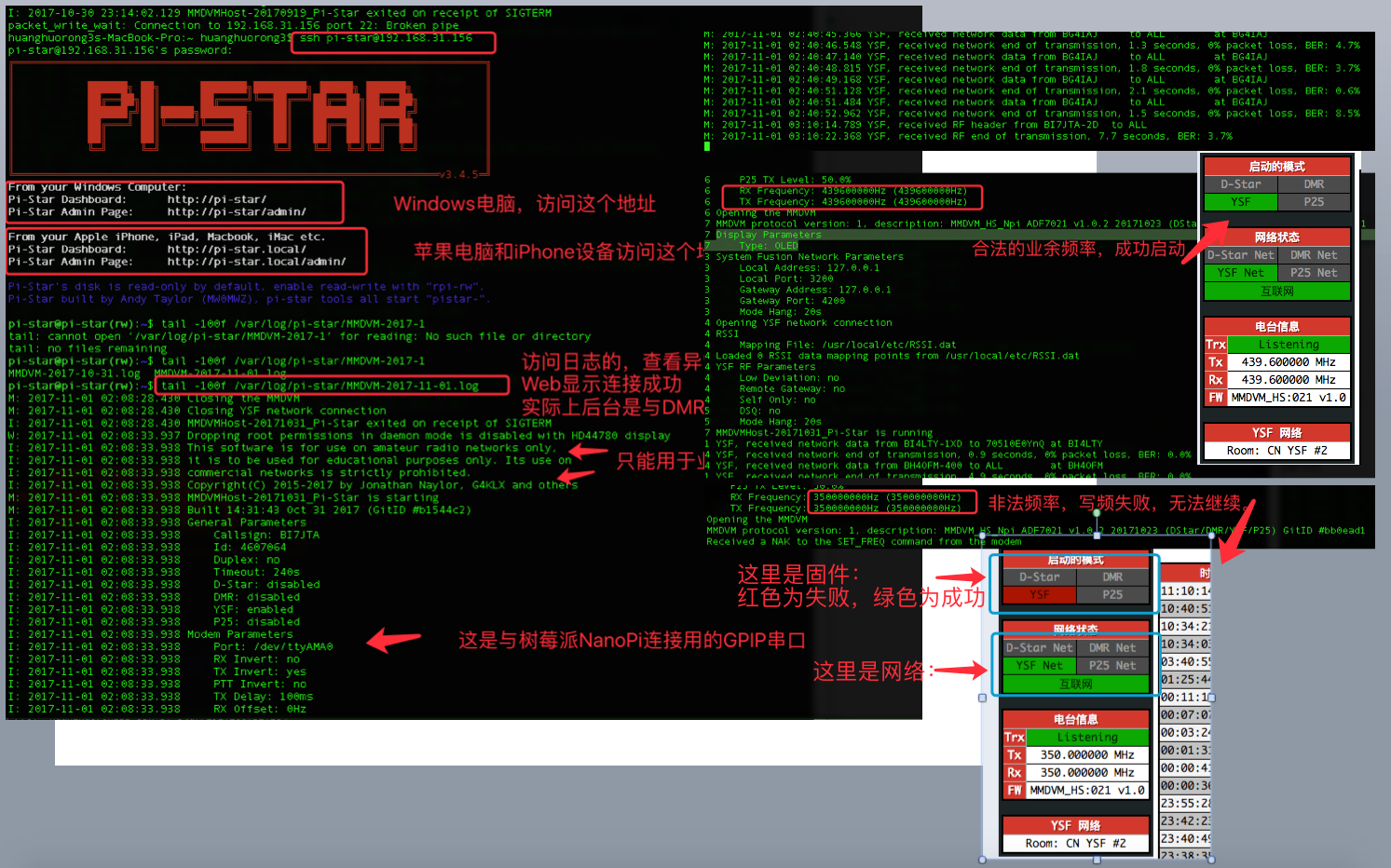Click the time entry starting 23:55
Viewport: 1391px width, 868px height.
click(x=1185, y=804)
